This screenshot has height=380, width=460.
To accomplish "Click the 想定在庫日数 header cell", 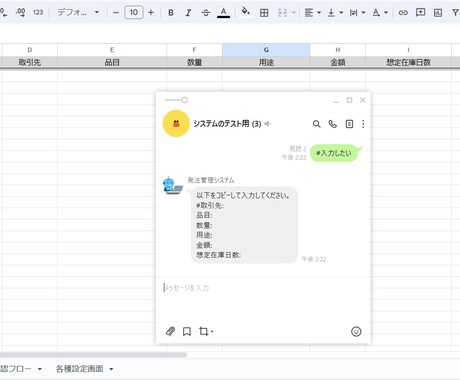I will coord(408,62).
